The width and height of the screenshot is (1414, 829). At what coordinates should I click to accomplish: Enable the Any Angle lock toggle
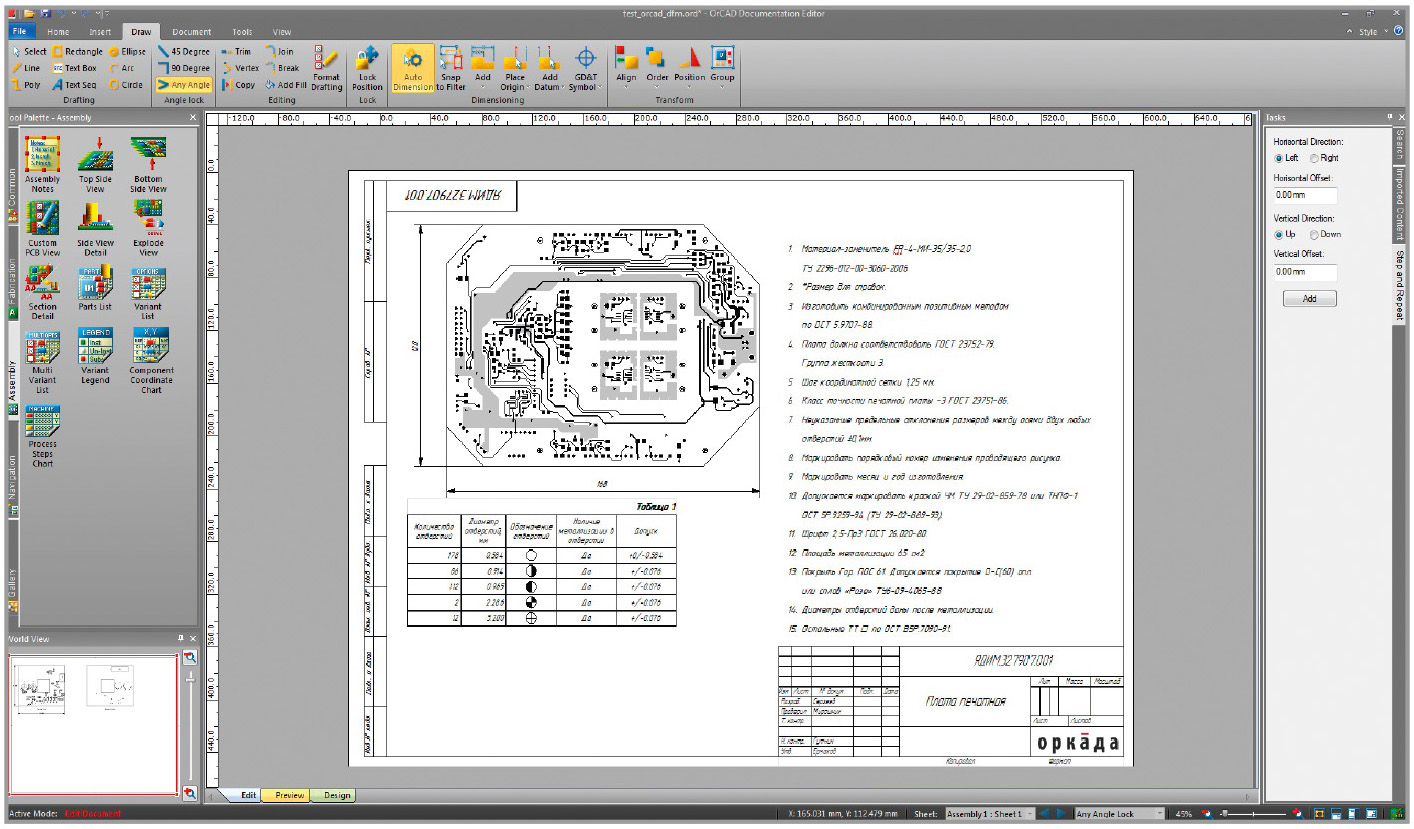pos(183,85)
